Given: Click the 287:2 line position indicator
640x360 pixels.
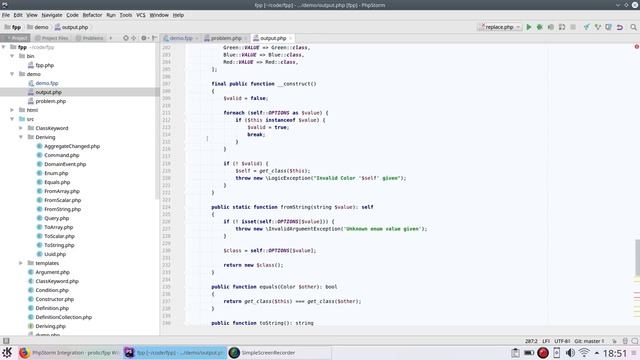Looking at the screenshot, I should pos(531,341).
